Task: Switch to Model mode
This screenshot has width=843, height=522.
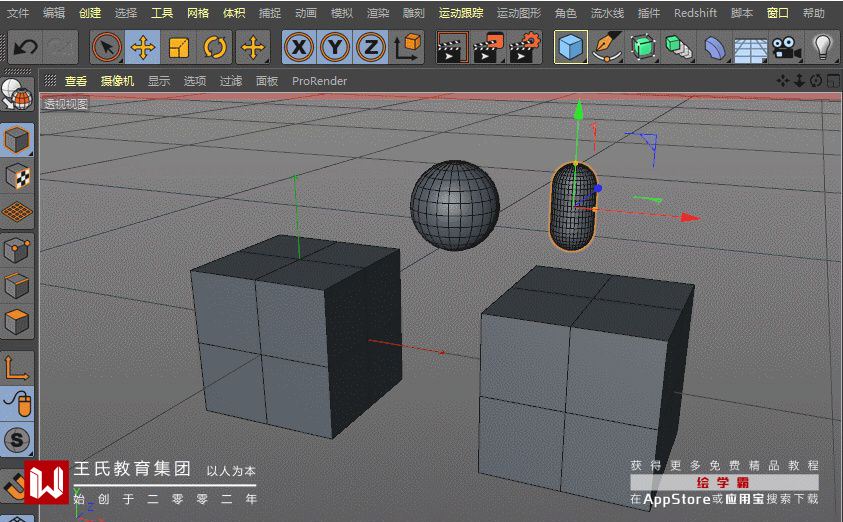Action: 17,140
